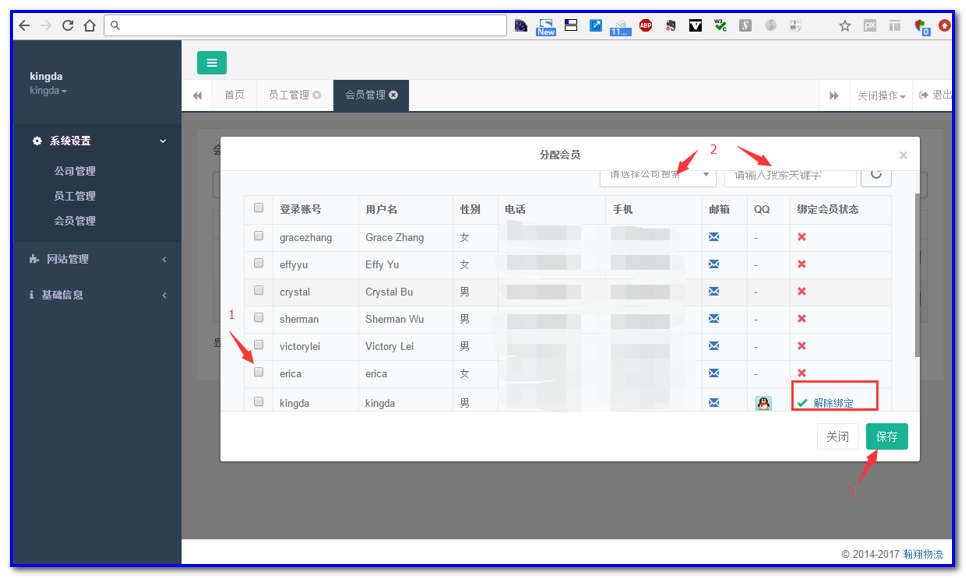Tick the checkbox beside sherman
Screen dimensions: 966x578
(x=259, y=318)
